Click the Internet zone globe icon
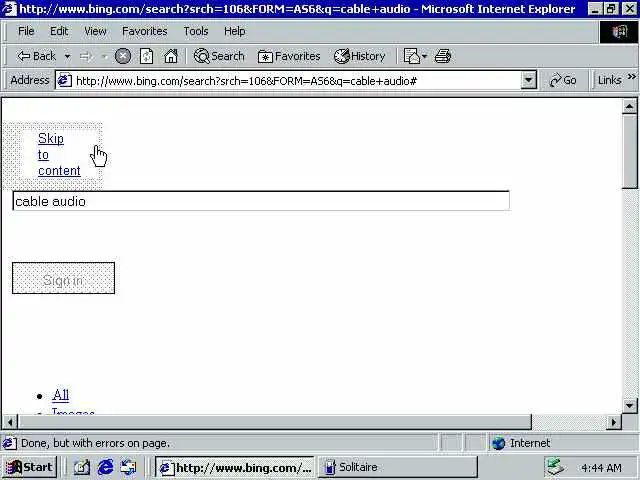Viewport: 640px width, 480px height. click(498, 443)
